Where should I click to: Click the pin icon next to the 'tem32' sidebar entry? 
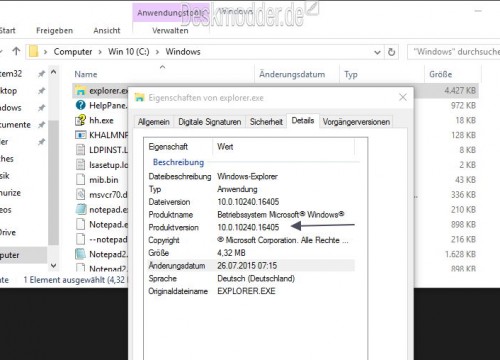[x=41, y=73]
